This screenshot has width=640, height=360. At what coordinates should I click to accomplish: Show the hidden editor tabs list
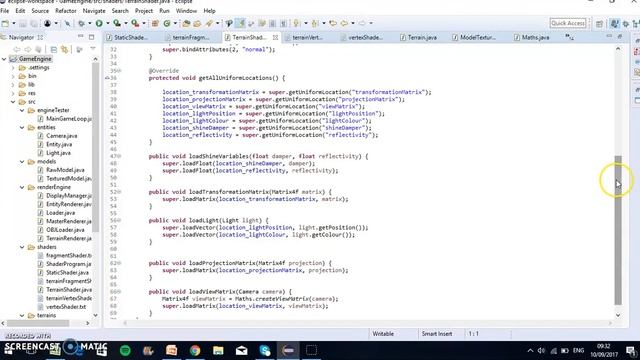coord(569,38)
